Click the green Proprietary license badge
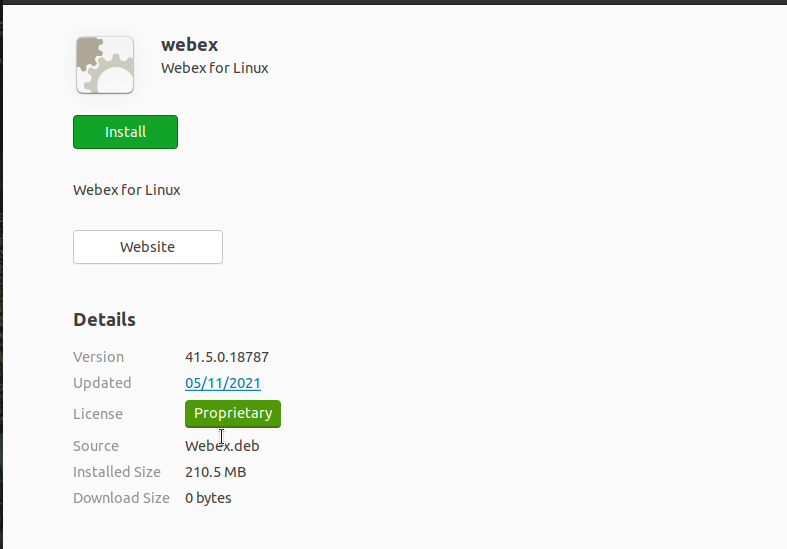The height and width of the screenshot is (549, 787). (233, 413)
